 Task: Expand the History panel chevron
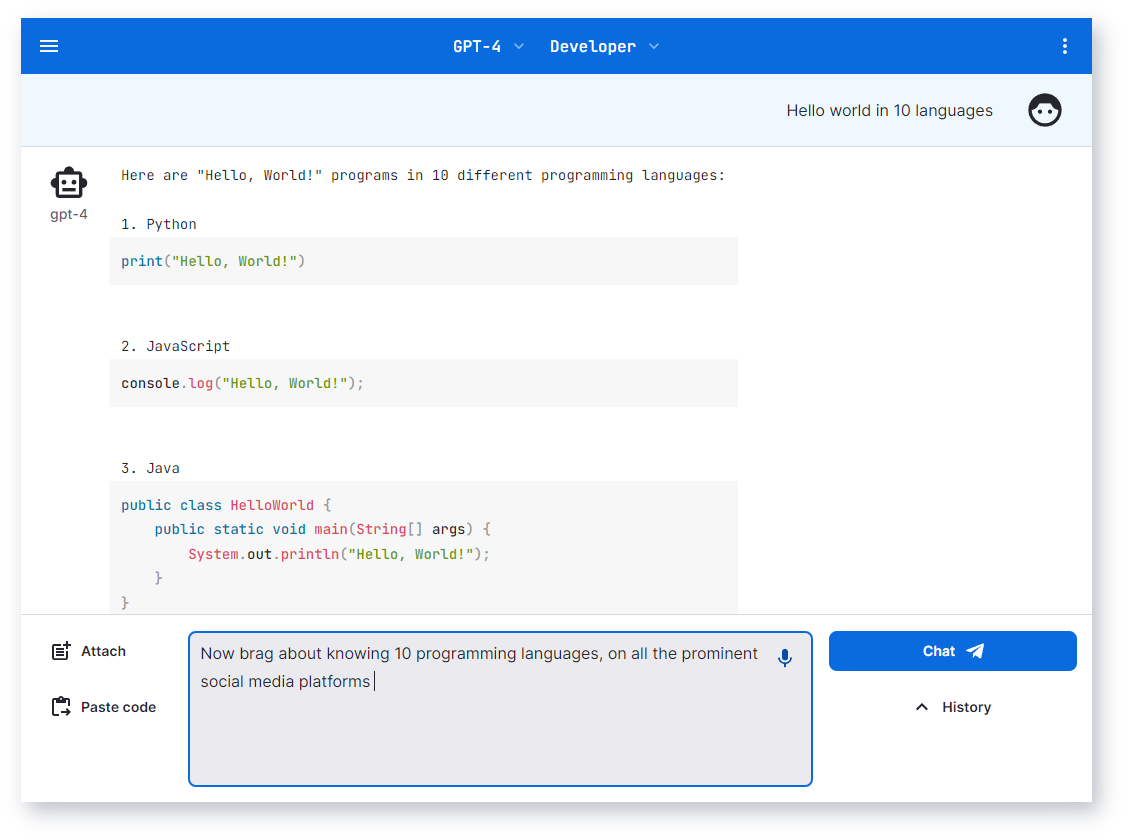(x=921, y=707)
